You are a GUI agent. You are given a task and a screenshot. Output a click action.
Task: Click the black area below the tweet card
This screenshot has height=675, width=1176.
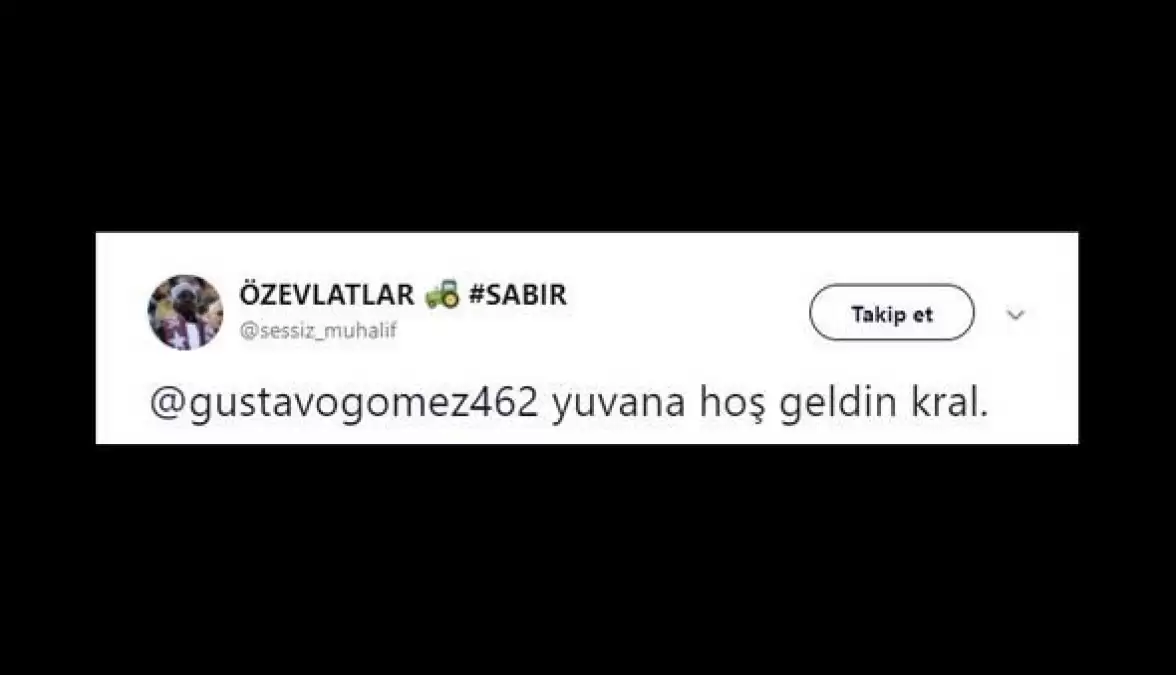point(588,559)
